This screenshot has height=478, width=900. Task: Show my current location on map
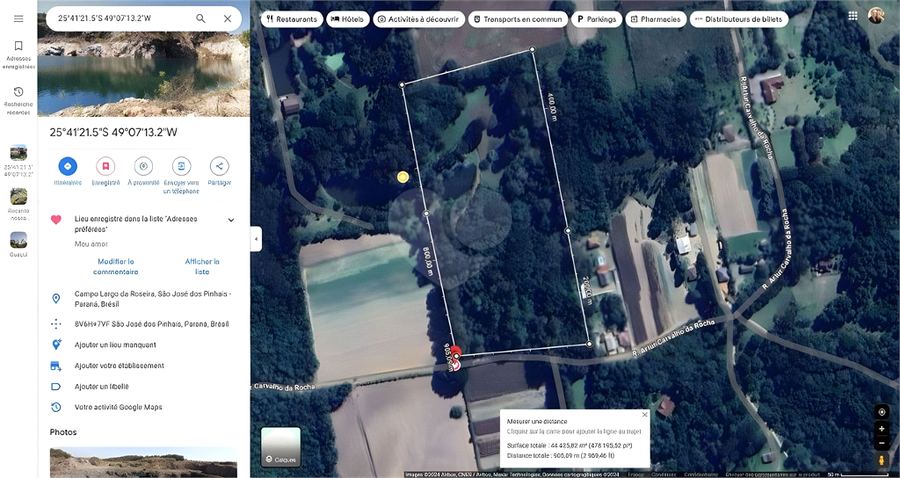point(881,411)
